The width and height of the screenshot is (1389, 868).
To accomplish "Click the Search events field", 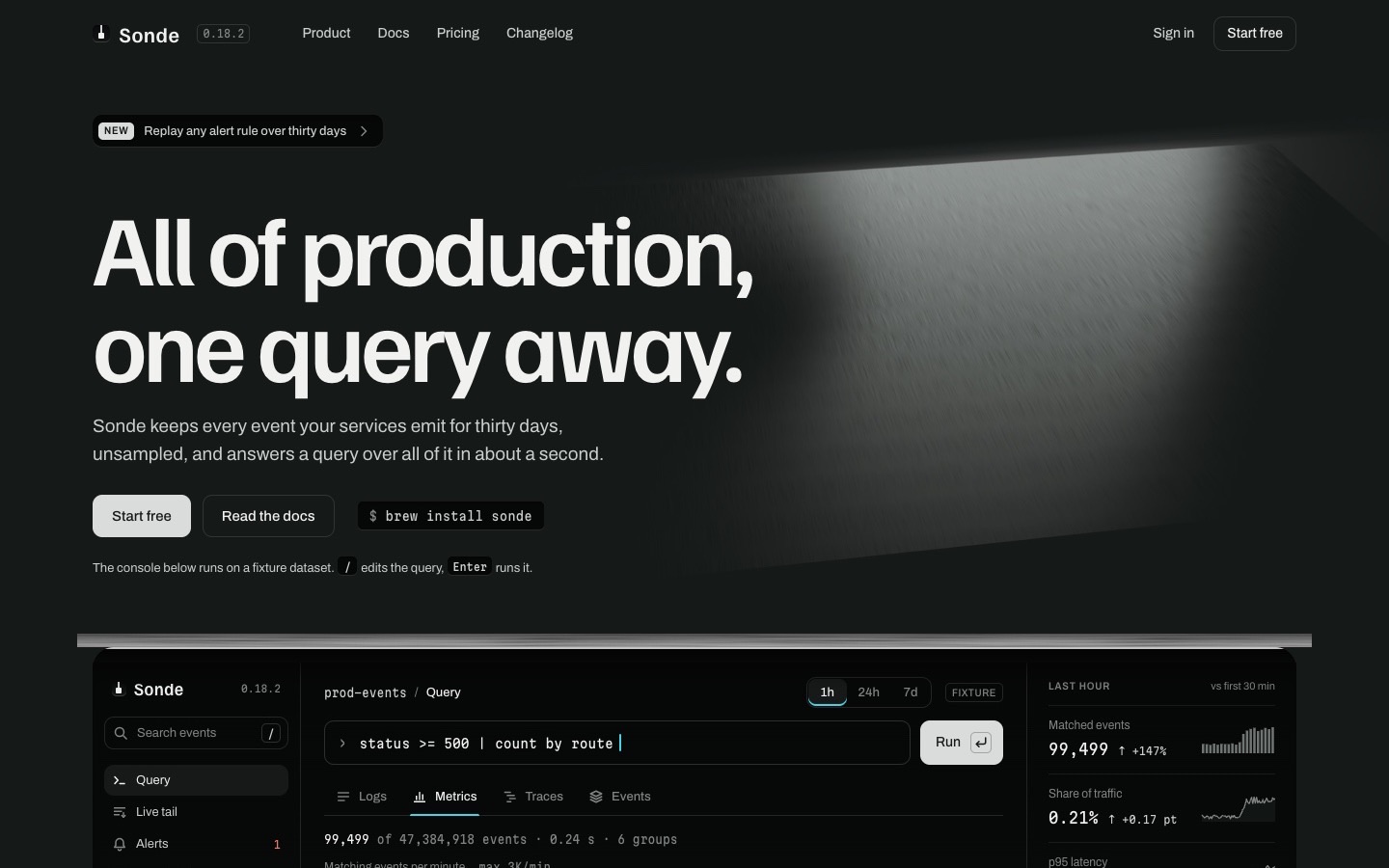I will [196, 733].
